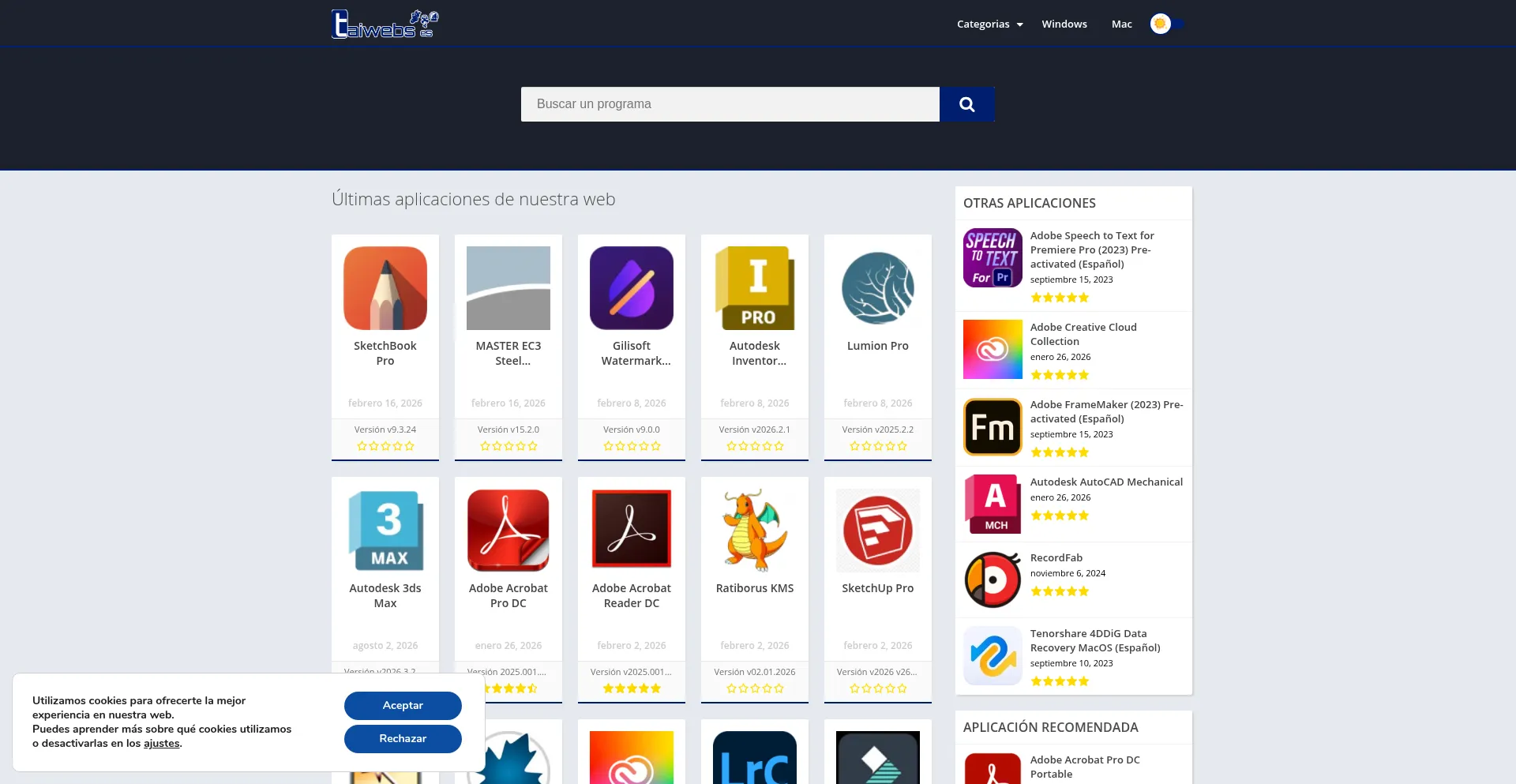Open the Adobe Speech to Text icon
The width and height of the screenshot is (1516, 784).
993,257
